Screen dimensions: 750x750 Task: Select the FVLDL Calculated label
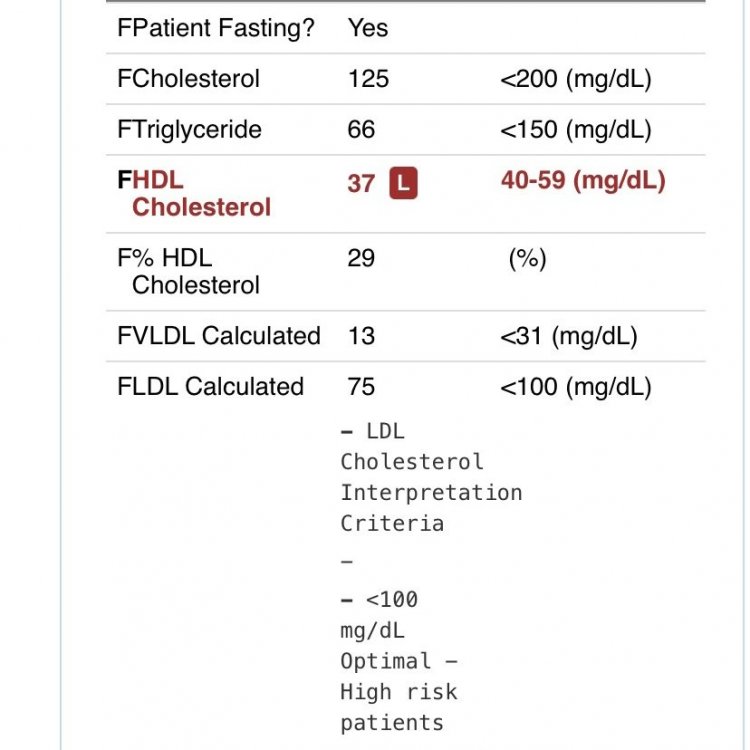[218, 336]
